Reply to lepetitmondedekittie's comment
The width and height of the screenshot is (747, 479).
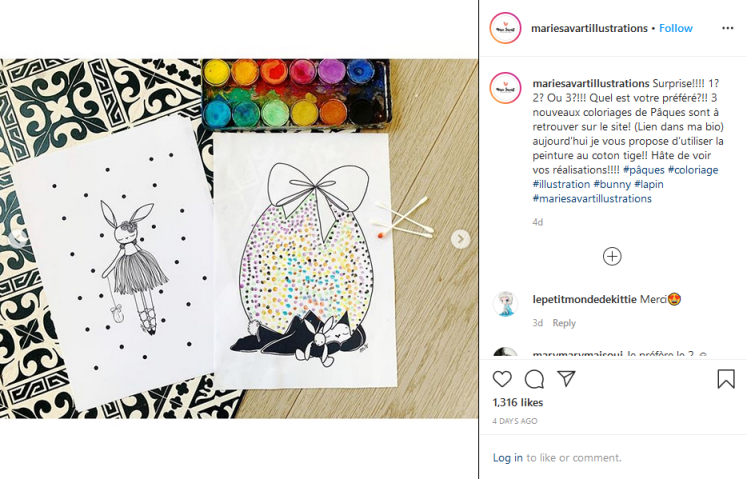point(564,323)
